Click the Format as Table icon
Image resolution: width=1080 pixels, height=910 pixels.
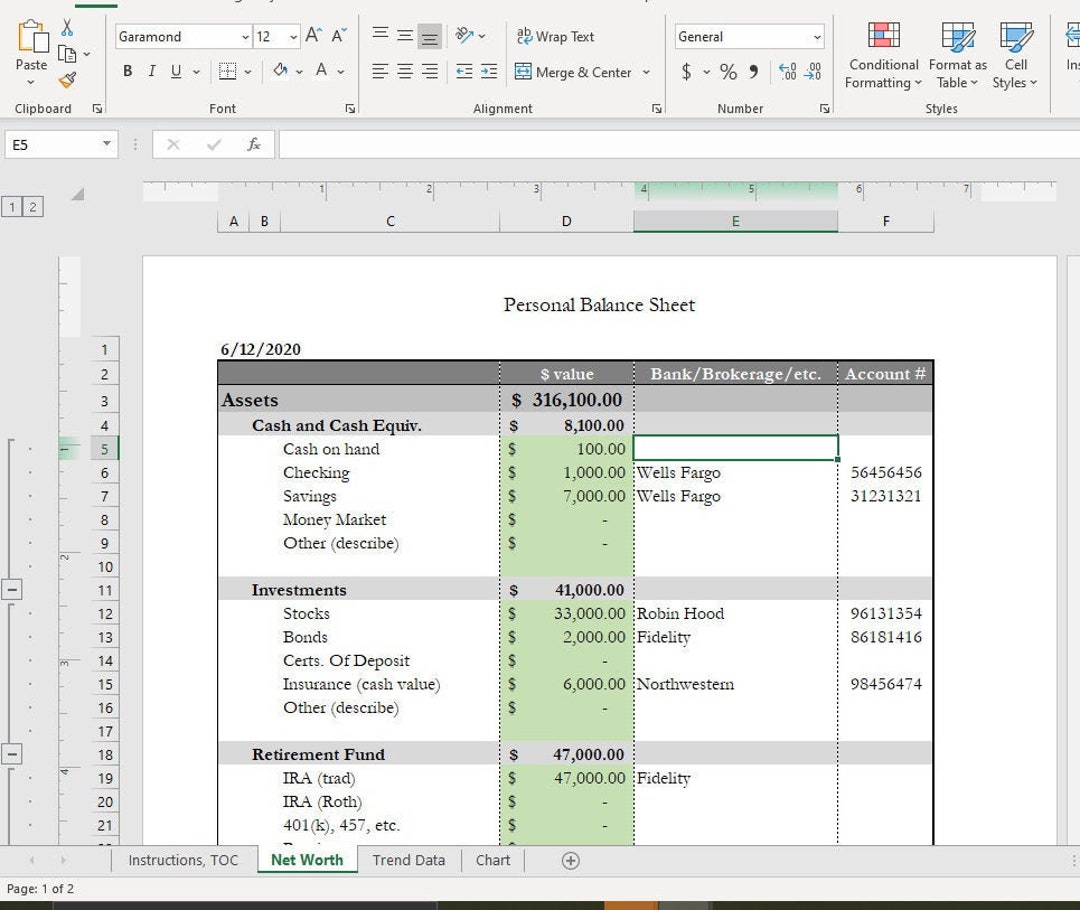pyautogui.click(x=957, y=56)
